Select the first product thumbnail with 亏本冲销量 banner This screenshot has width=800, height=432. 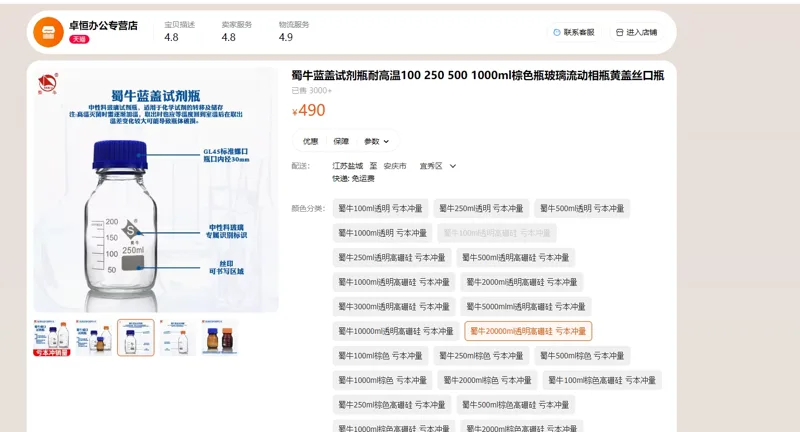click(x=52, y=338)
